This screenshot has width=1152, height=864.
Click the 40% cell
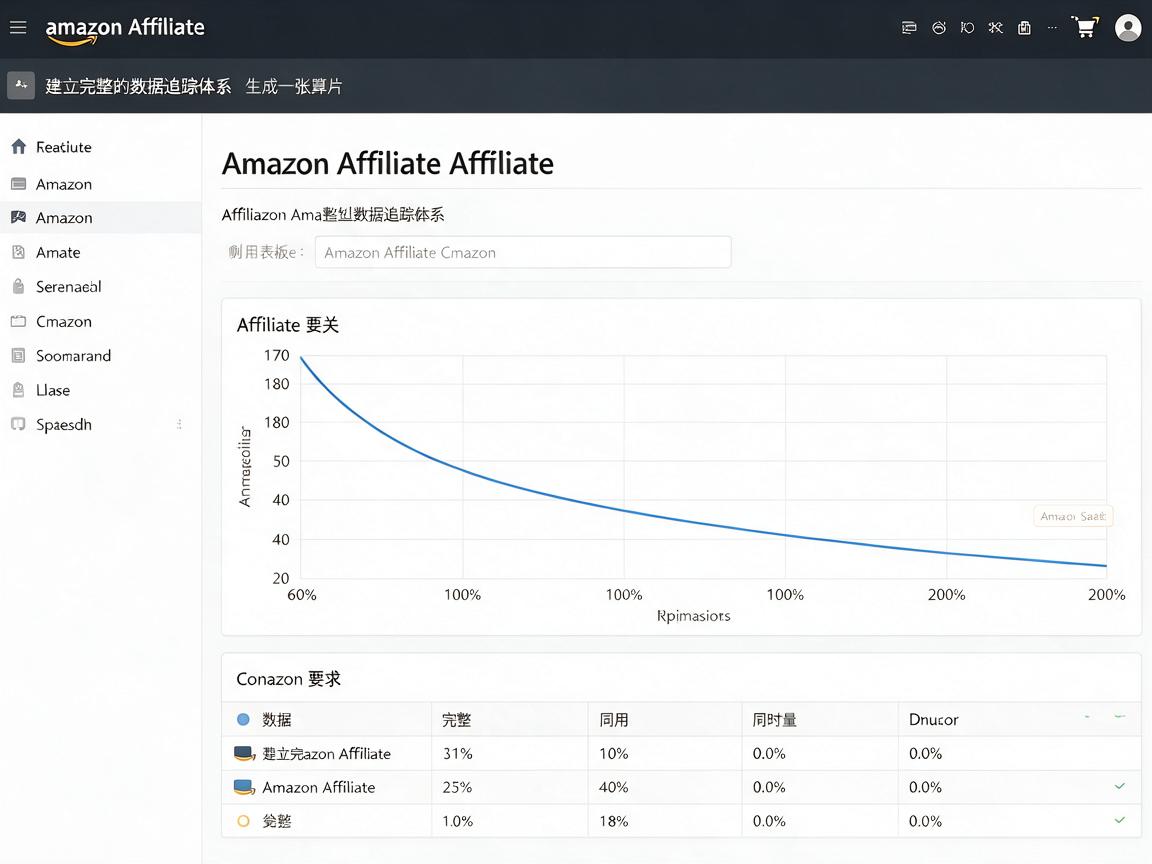613,788
